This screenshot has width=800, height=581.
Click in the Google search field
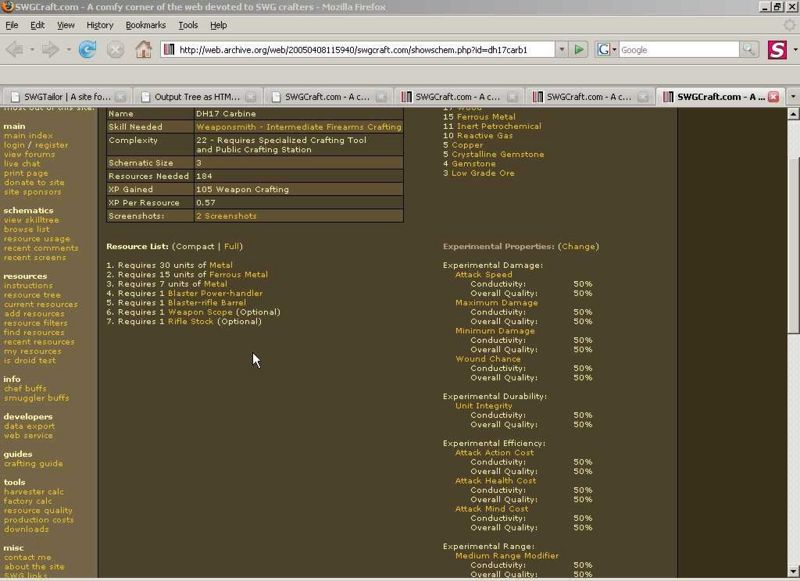tap(678, 49)
